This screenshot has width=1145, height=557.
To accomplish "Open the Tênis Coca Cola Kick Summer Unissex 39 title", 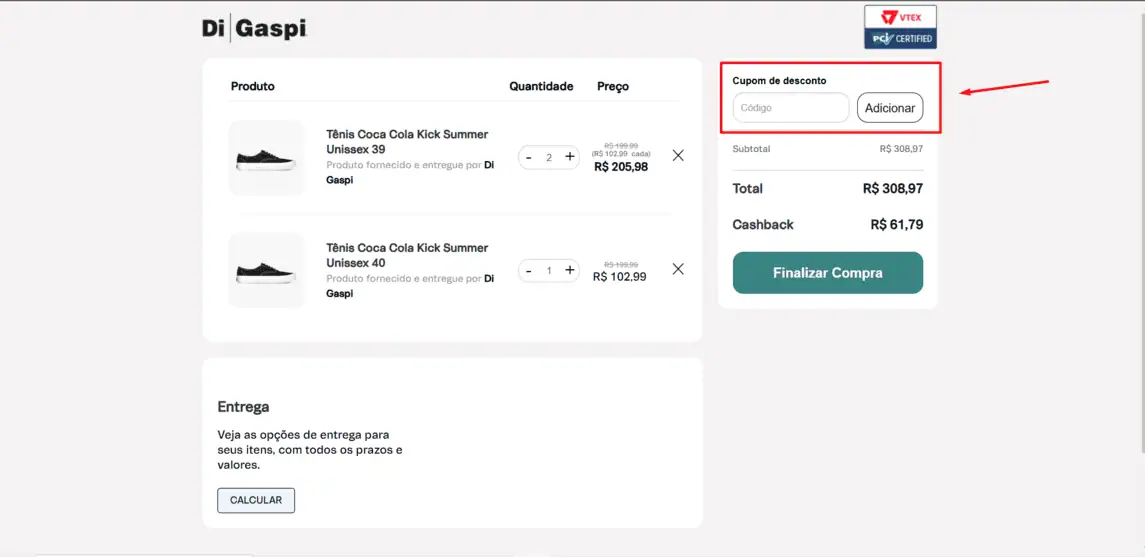I will [x=407, y=142].
